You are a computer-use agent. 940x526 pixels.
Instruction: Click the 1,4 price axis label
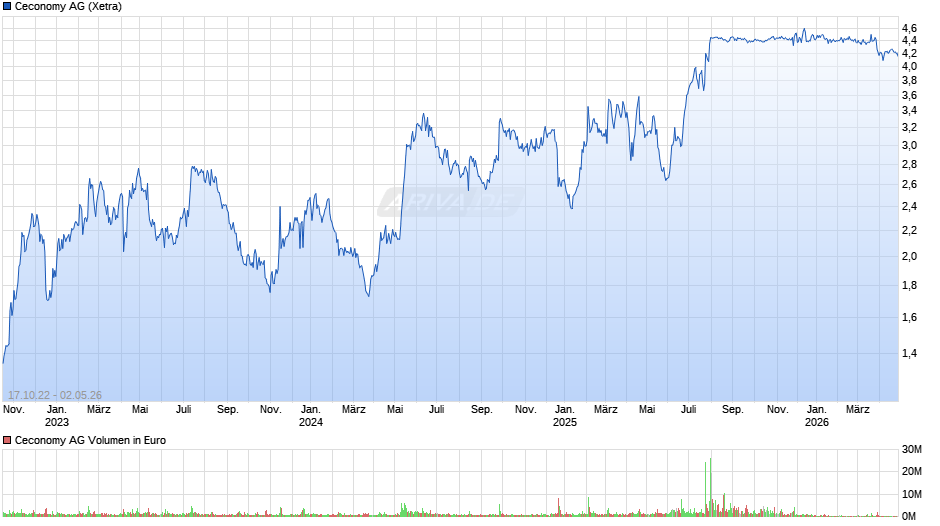click(x=909, y=353)
